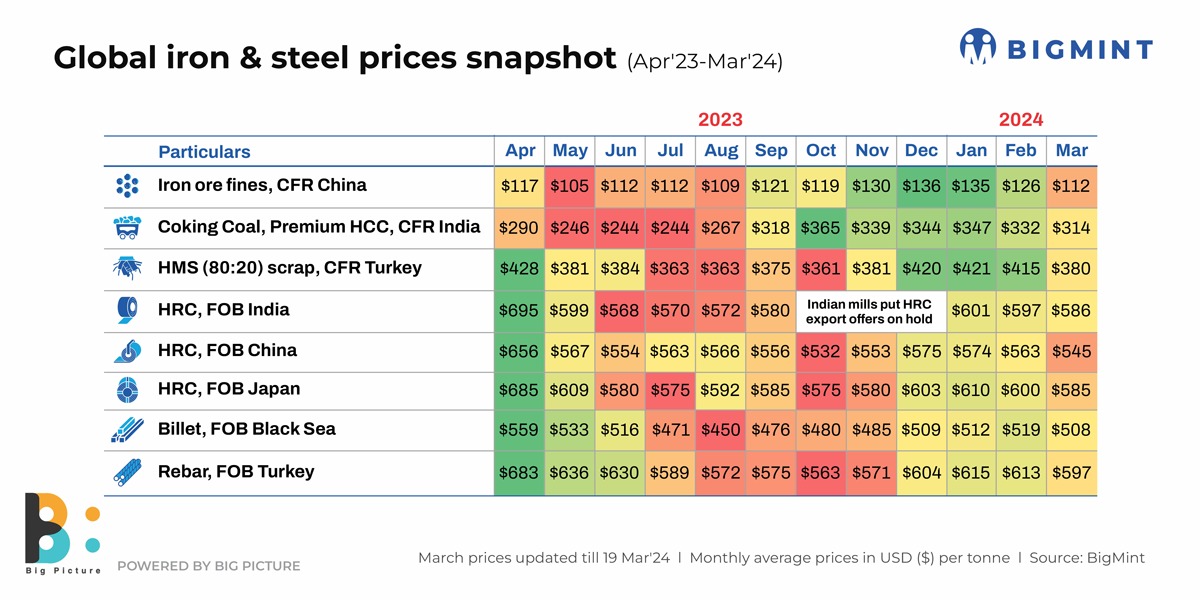Screen dimensions: 1200x600
Task: Click the HMS scrap claw icon
Action: point(127,268)
